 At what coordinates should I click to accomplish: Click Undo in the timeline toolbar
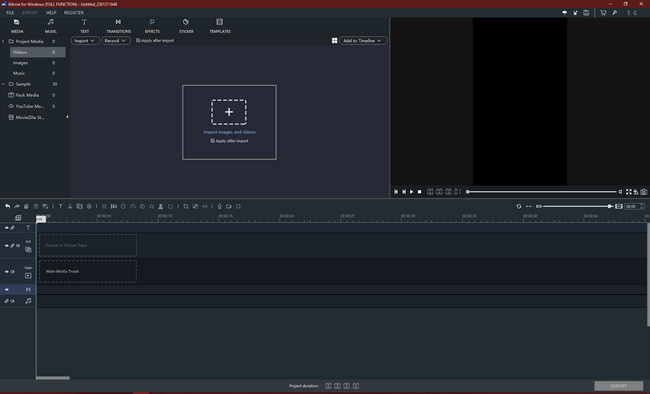[7, 206]
